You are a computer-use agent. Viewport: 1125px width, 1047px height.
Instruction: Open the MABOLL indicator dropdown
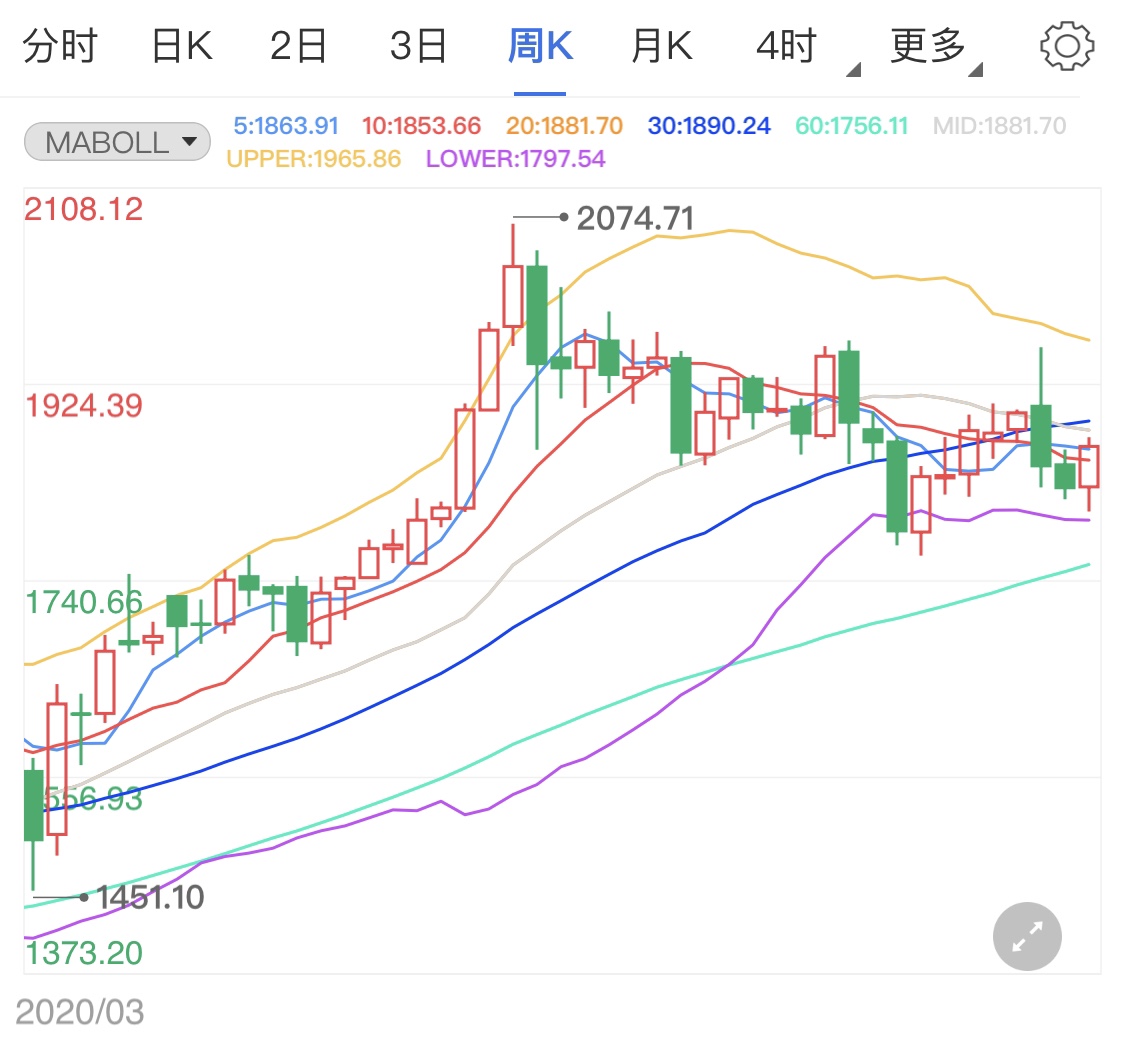[116, 142]
